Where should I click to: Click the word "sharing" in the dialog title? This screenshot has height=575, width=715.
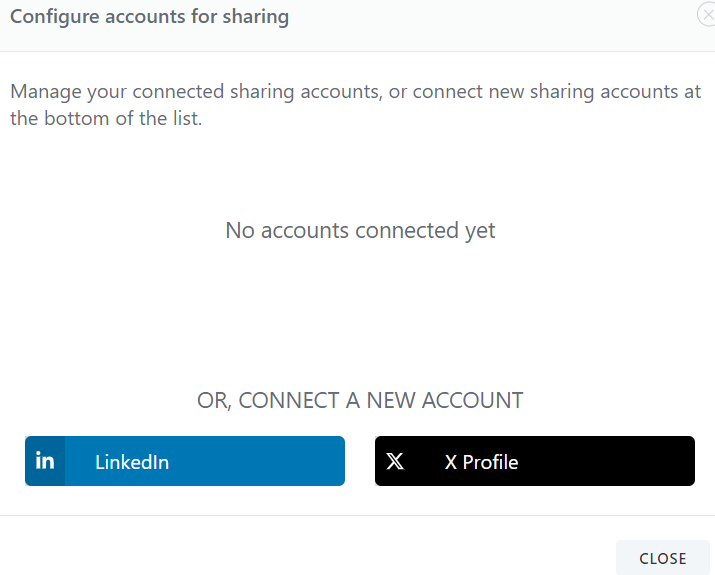click(x=255, y=17)
